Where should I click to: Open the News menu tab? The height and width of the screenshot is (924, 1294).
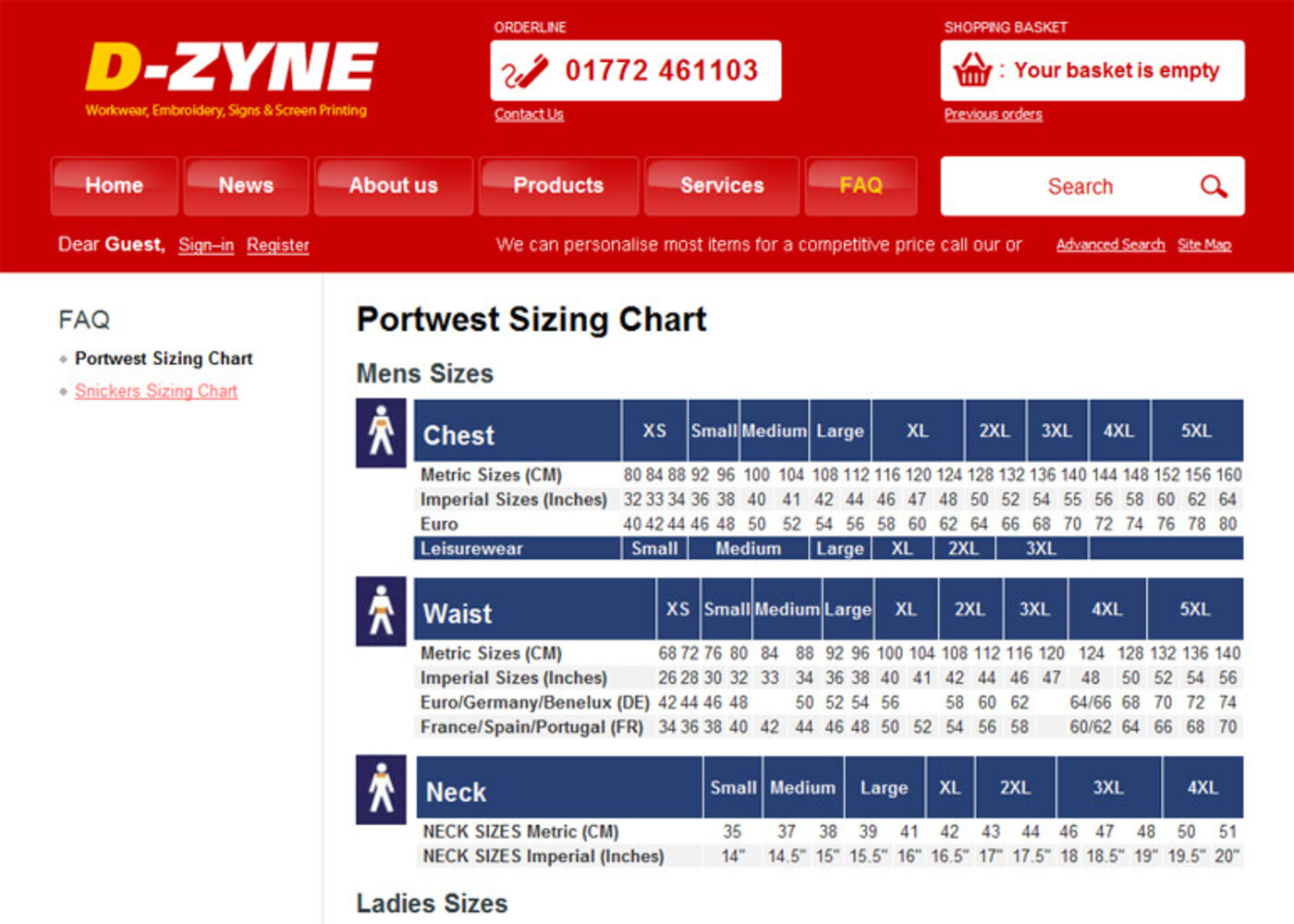[x=246, y=186]
